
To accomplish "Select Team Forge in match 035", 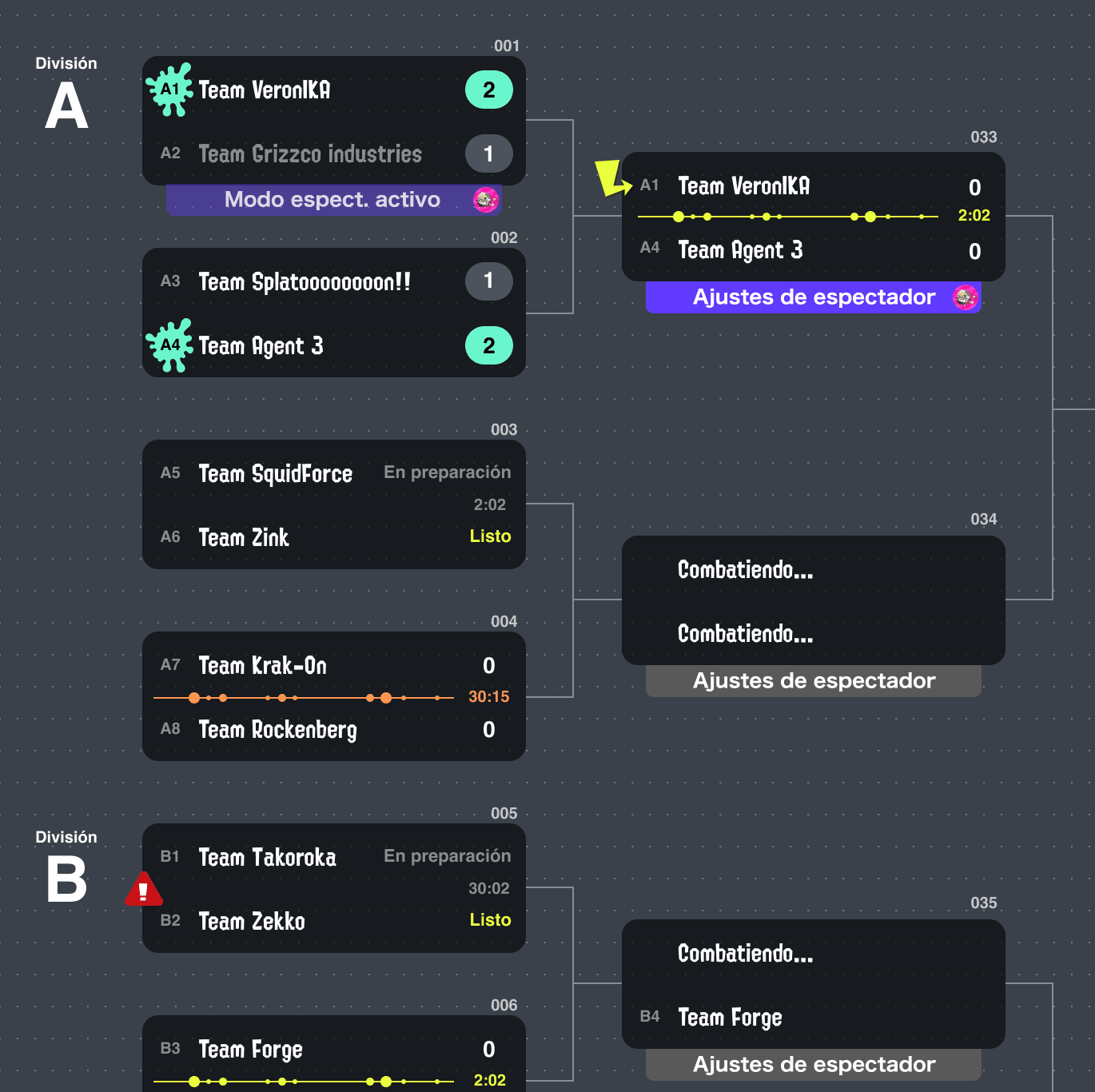I will 730,1017.
